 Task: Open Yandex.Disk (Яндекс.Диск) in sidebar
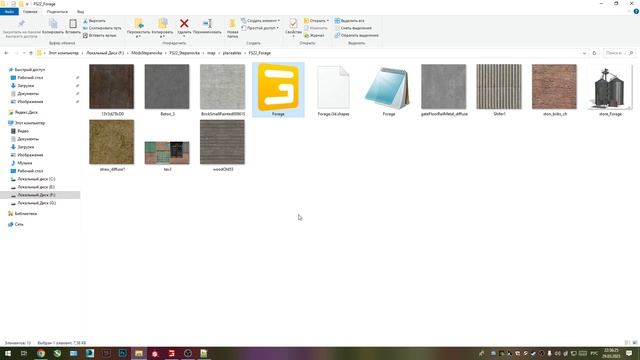click(x=26, y=112)
